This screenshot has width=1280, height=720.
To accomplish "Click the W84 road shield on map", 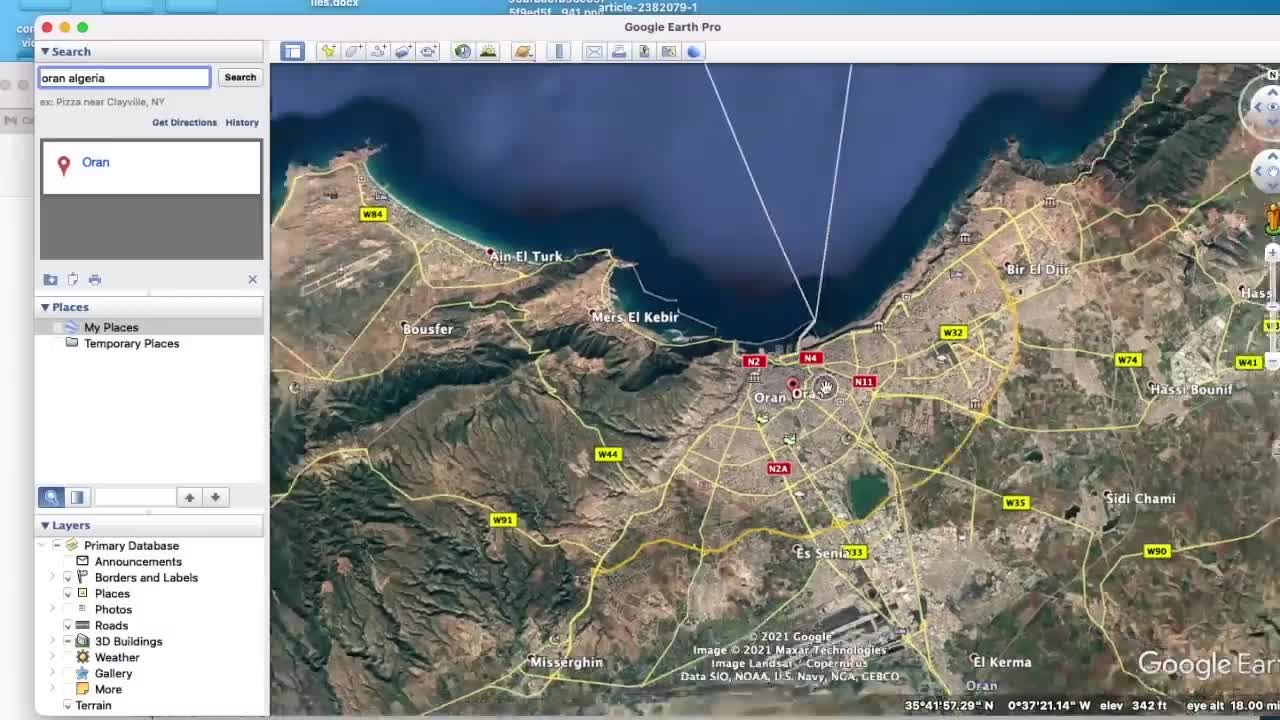I will click(x=373, y=214).
